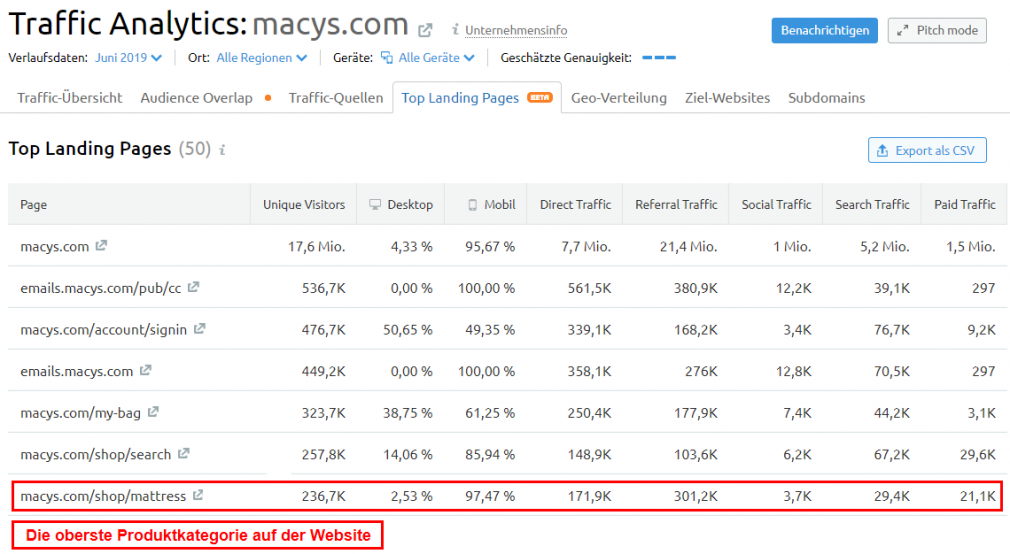This screenshot has width=1010, height=554.
Task: Sort by the Referral Traffic column header
Action: pos(676,204)
